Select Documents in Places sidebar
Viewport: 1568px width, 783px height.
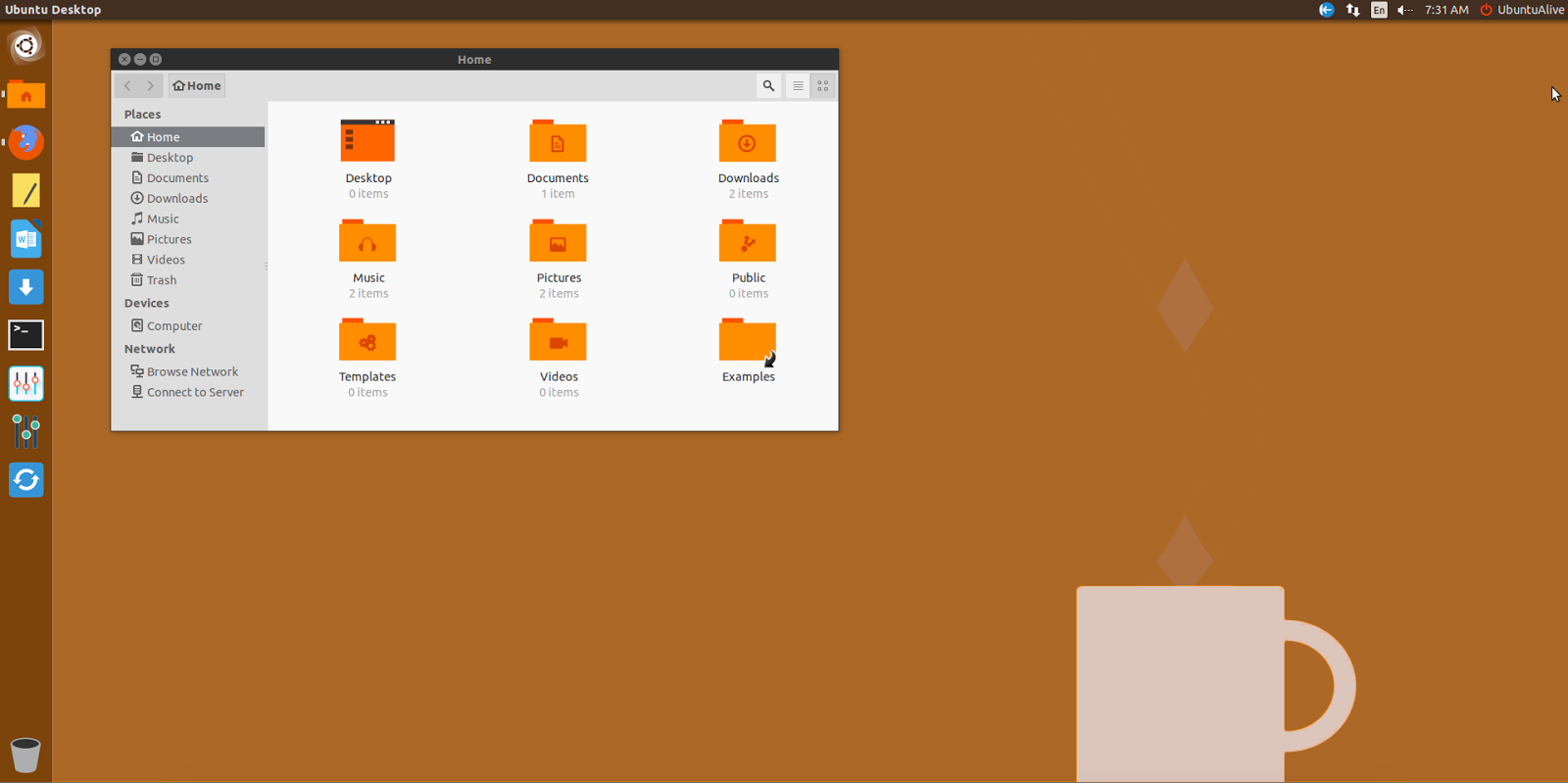pyautogui.click(x=188, y=178)
